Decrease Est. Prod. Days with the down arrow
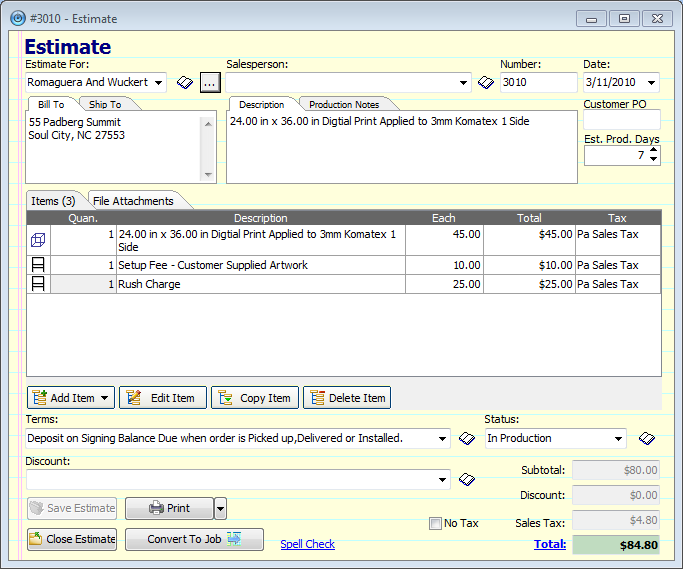 tap(653, 160)
